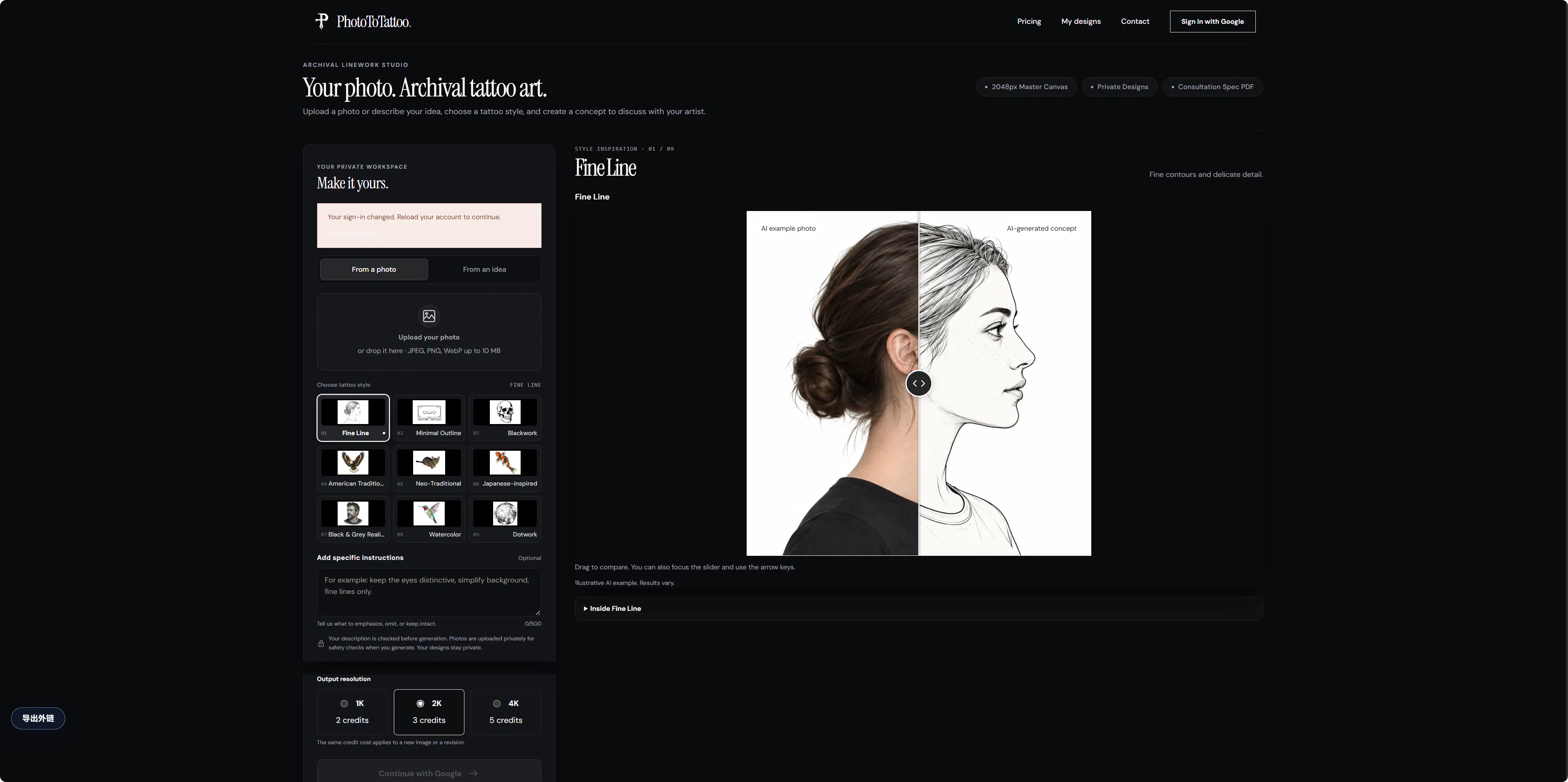Screen dimensions: 1568x782
Task: Click the lock icon beside privacy note
Action: 321,643
